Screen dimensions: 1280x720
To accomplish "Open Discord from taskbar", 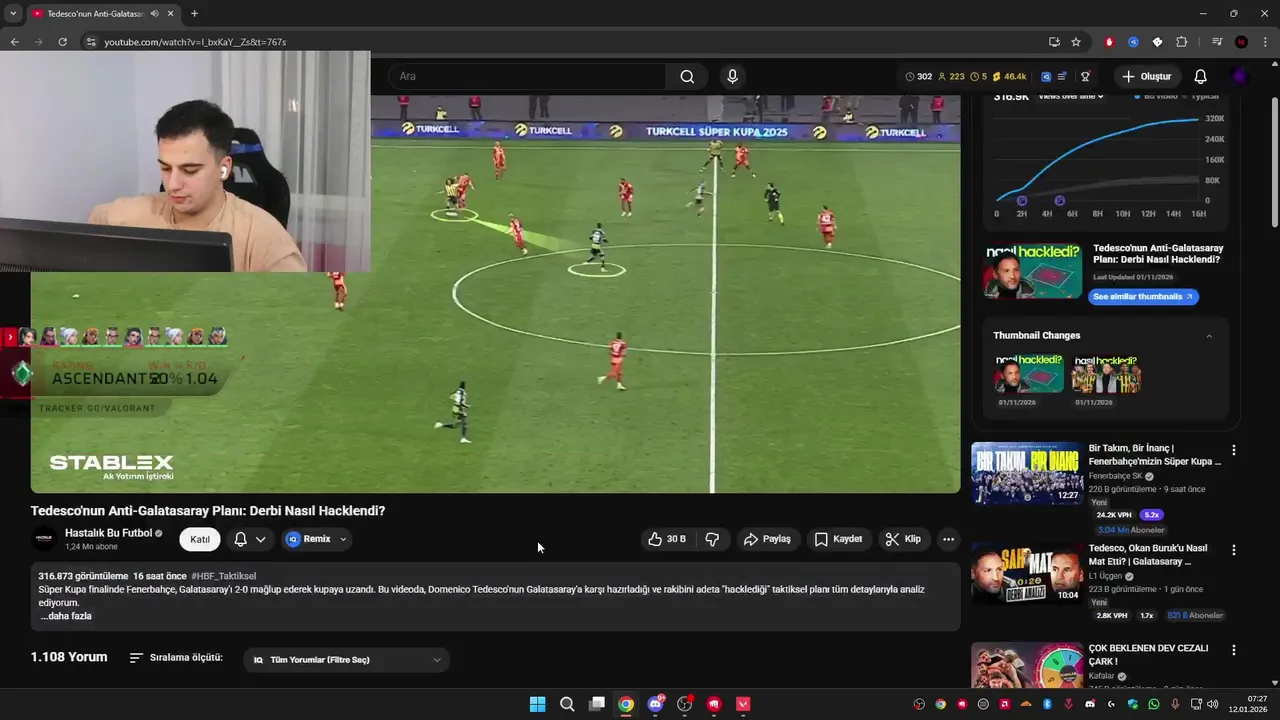I will pyautogui.click(x=655, y=704).
